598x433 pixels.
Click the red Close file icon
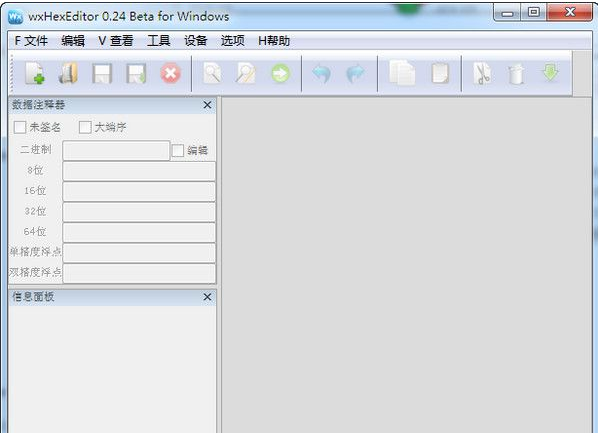170,74
